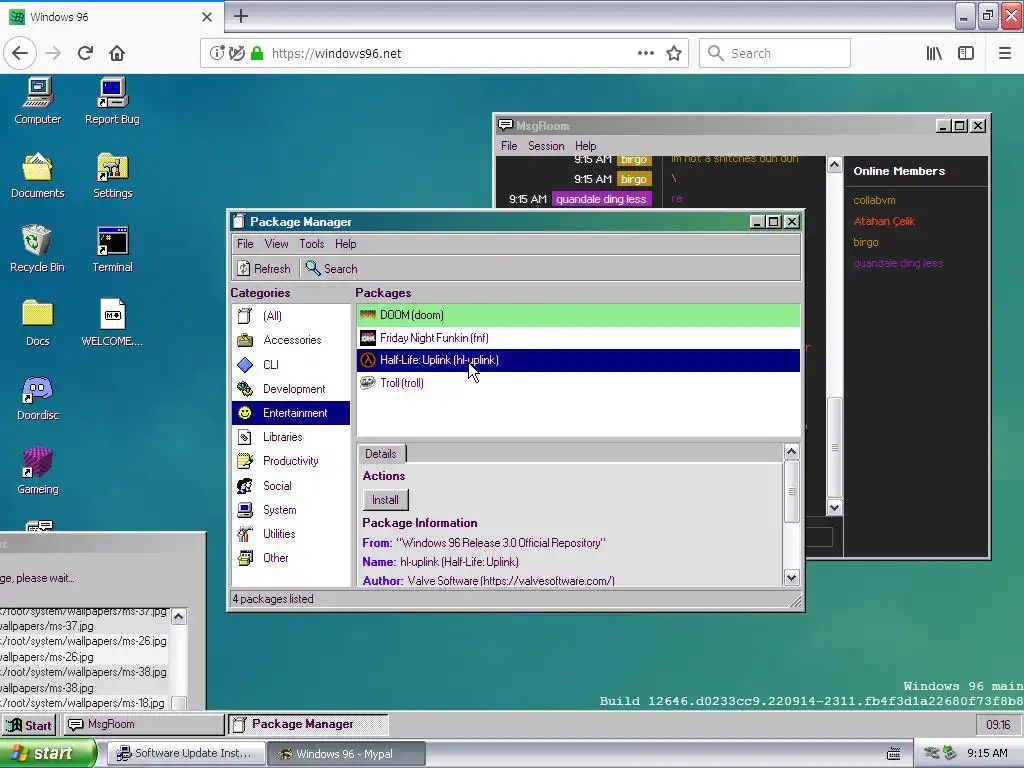Select the Friday Night Funkin package
This screenshot has width=1024, height=768.
click(578, 338)
